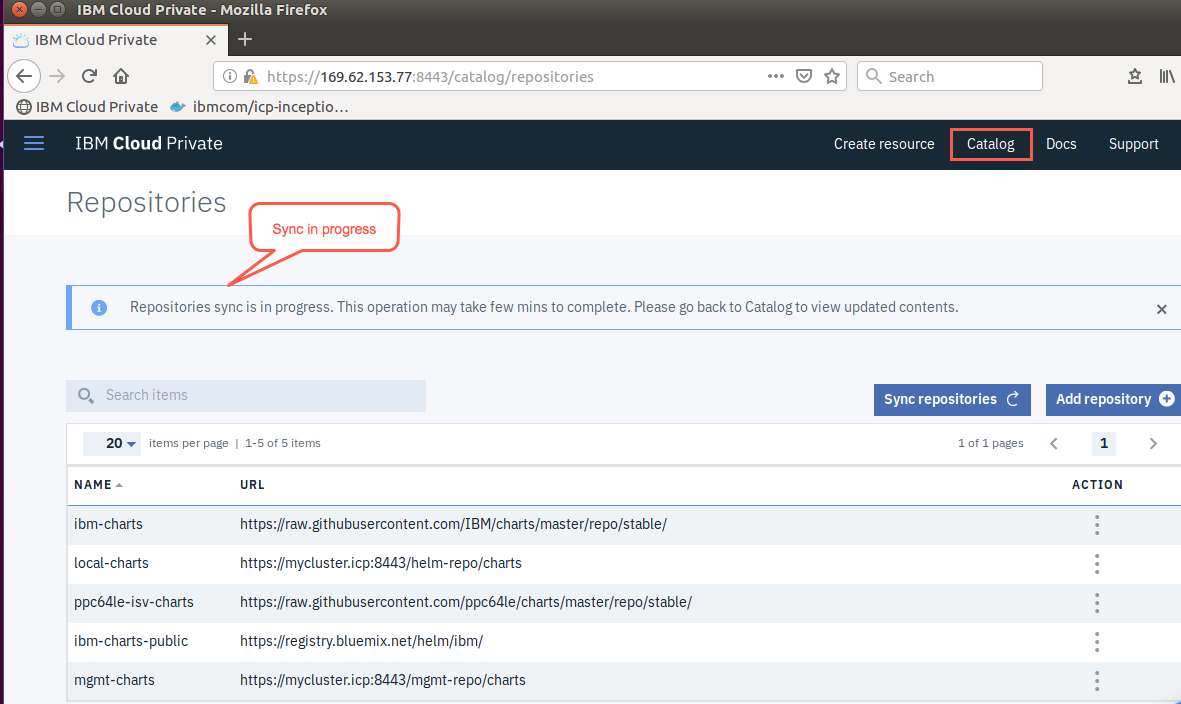The image size is (1181, 704).
Task: Open action menu for local-charts
Action: [1097, 564]
